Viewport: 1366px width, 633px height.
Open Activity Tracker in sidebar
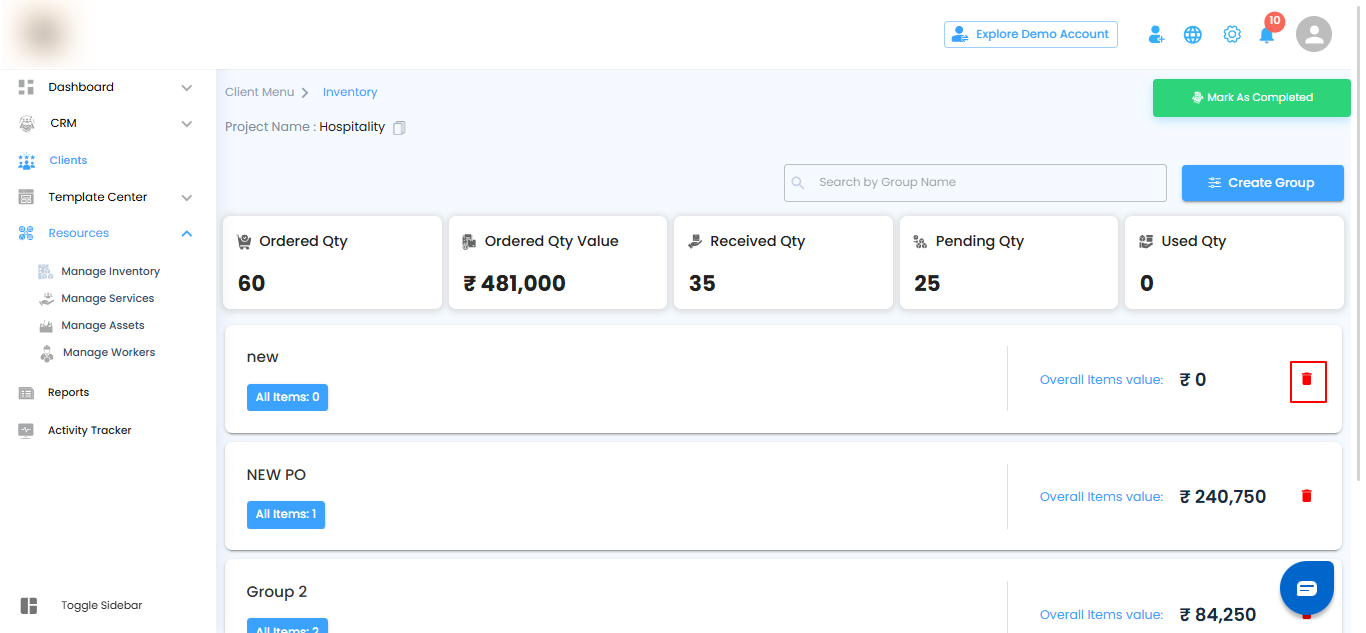click(x=89, y=430)
